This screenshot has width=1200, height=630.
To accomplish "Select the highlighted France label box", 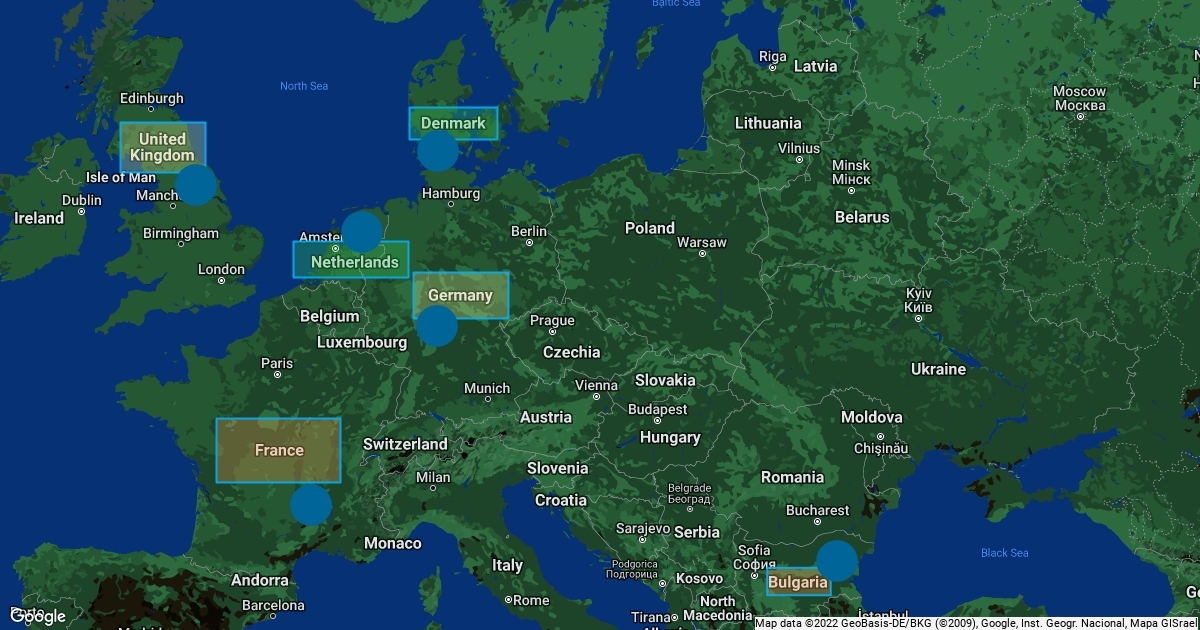I will click(279, 450).
